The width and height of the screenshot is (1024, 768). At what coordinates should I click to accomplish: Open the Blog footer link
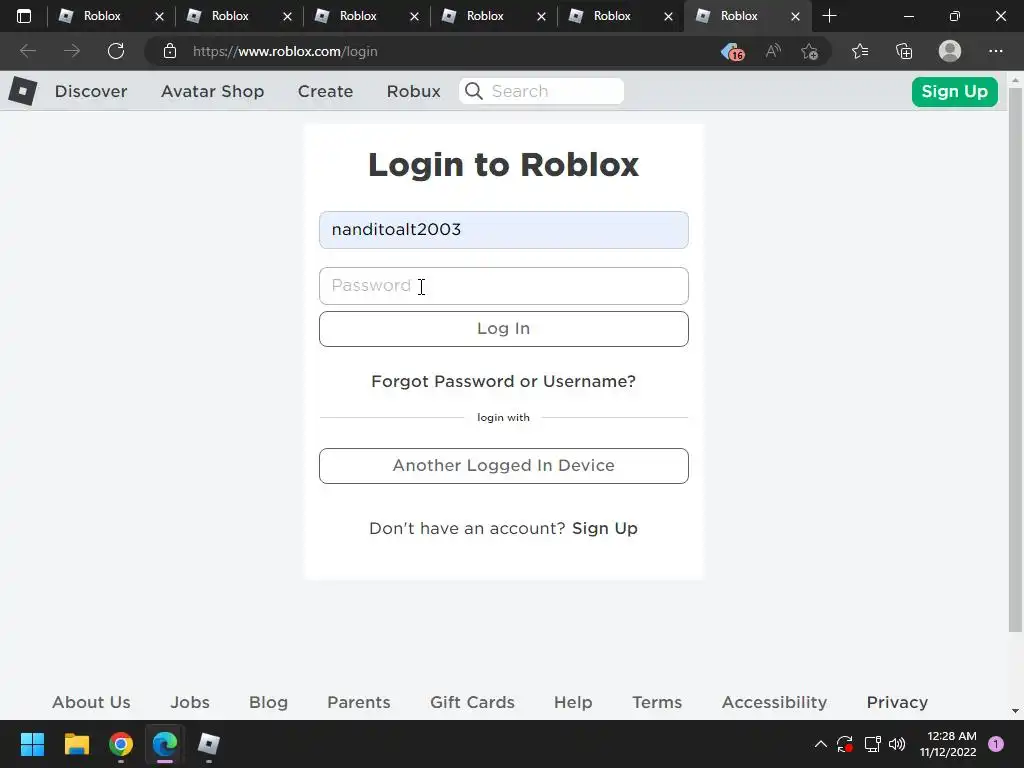(x=268, y=702)
